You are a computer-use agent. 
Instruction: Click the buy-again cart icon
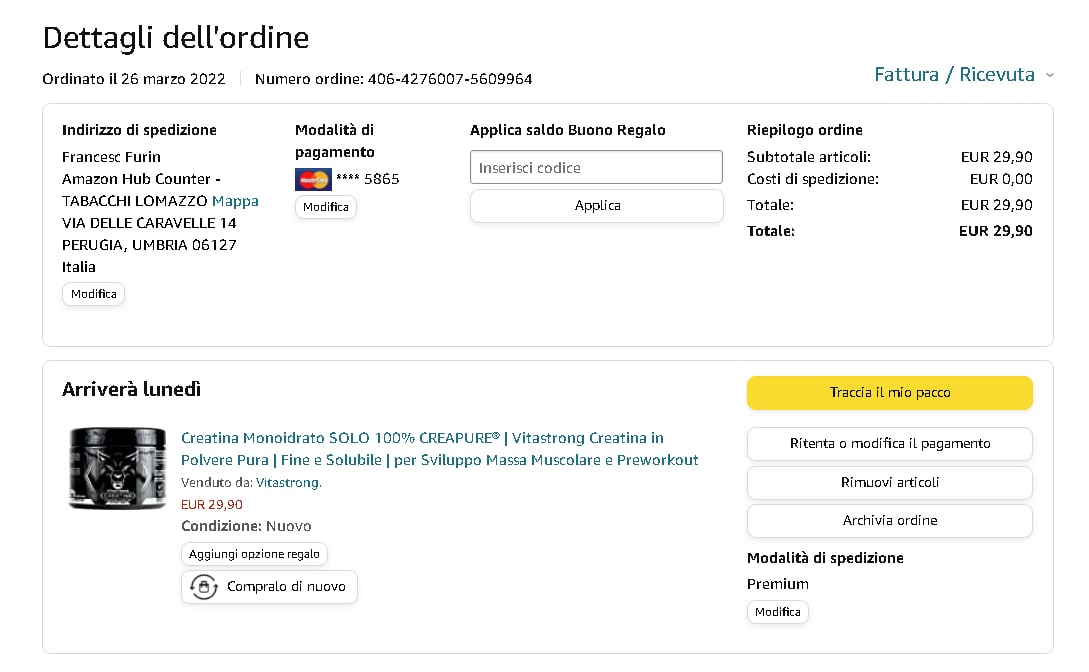coord(203,587)
